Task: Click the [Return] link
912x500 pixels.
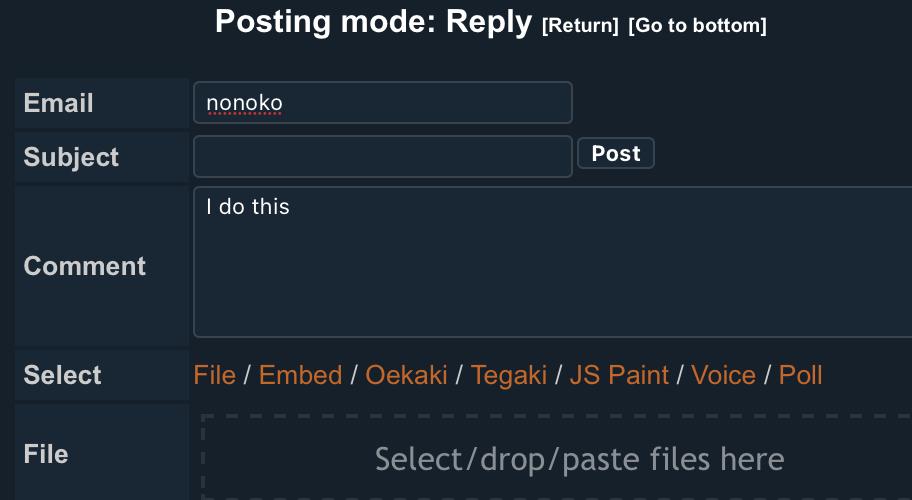Action: tap(580, 26)
